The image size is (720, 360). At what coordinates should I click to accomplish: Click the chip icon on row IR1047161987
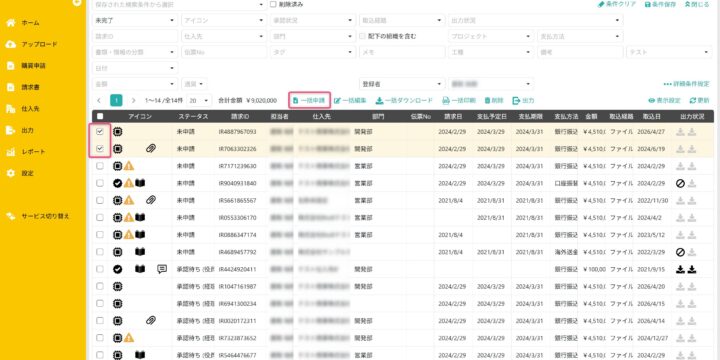(118, 287)
